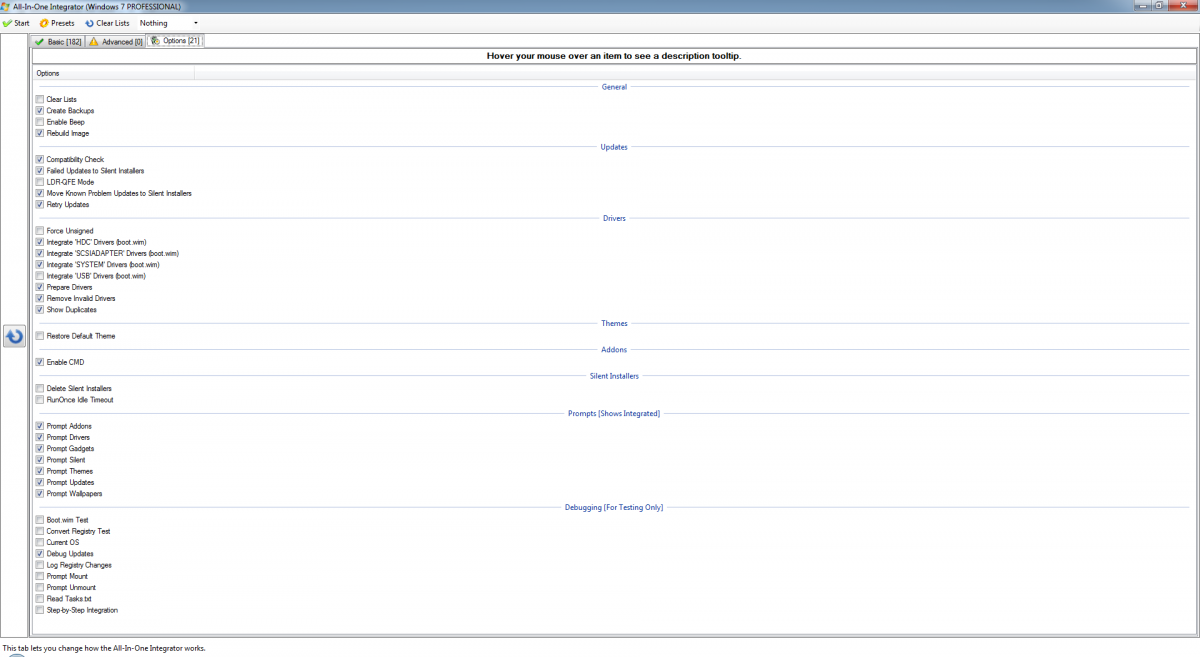Toggle the Retry Updates checkbox

coord(40,205)
